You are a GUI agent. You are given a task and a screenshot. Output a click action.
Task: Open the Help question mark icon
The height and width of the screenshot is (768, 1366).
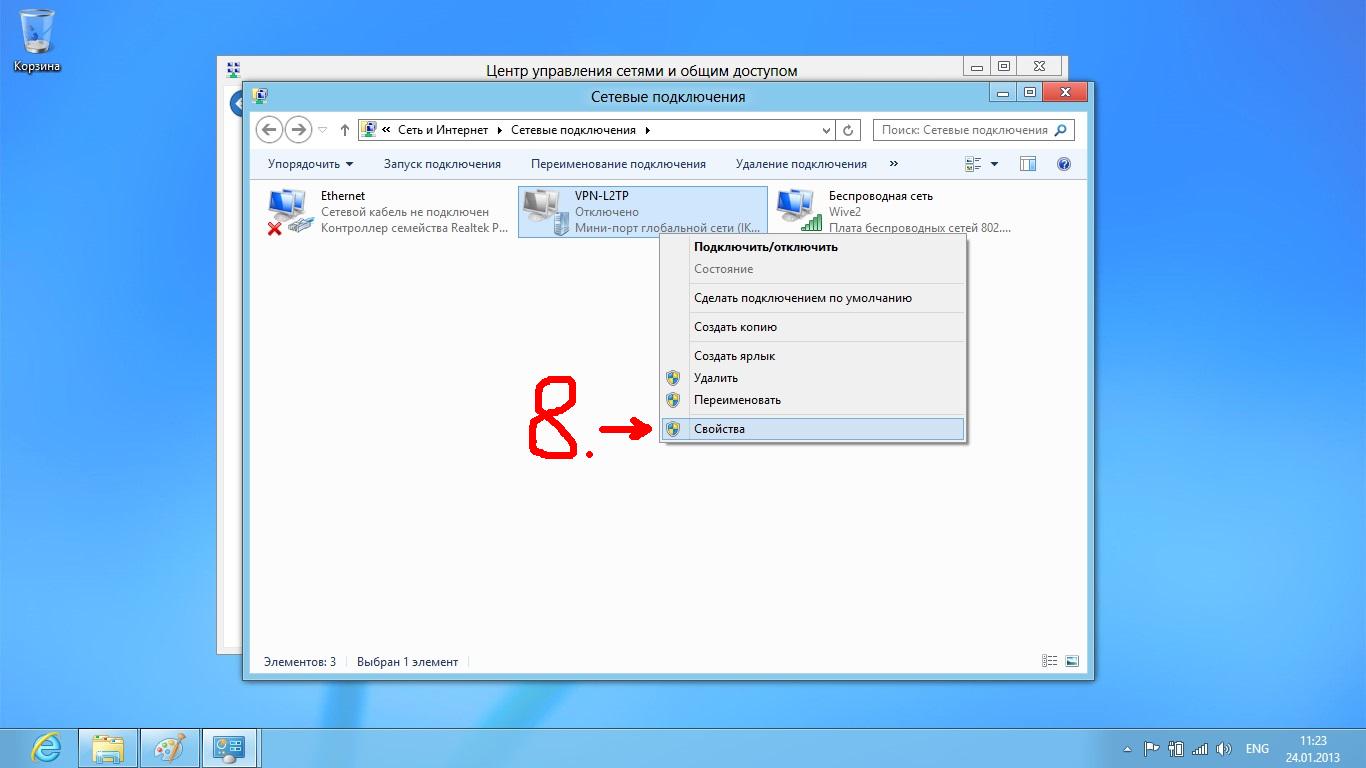1064,164
